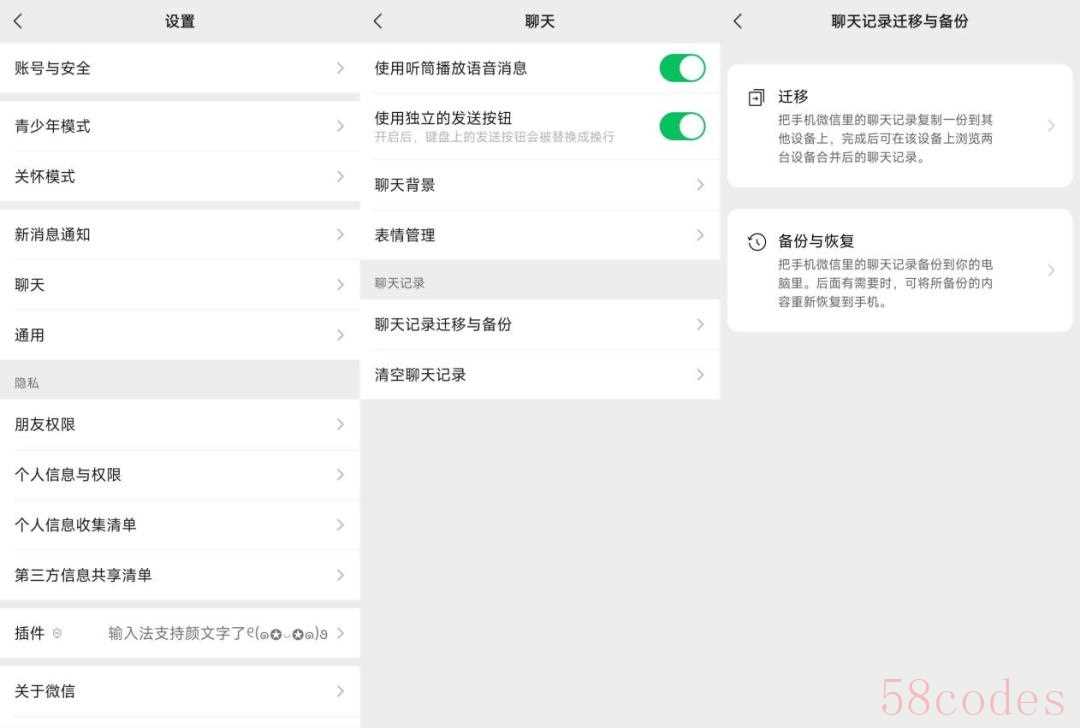Open 第三方信息共享清单
This screenshot has height=728, width=1080.
point(180,575)
